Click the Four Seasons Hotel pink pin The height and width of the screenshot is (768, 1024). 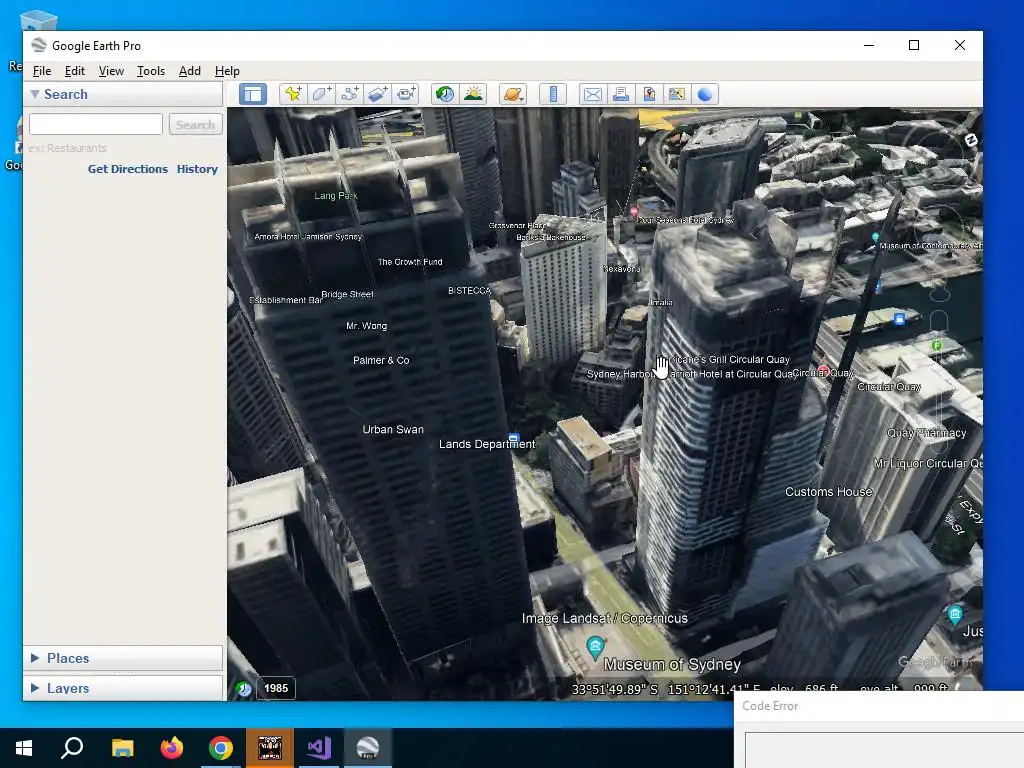point(633,212)
